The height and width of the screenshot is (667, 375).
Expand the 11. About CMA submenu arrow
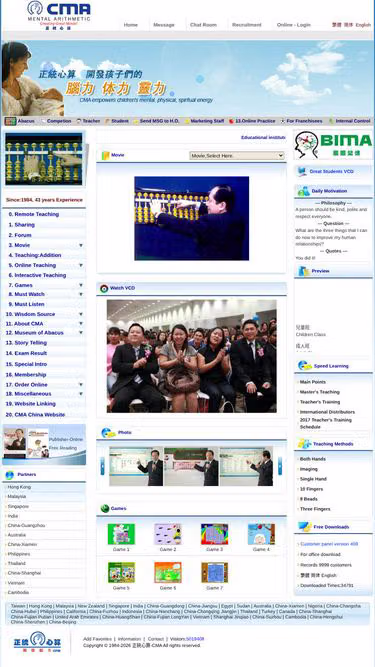tap(81, 324)
